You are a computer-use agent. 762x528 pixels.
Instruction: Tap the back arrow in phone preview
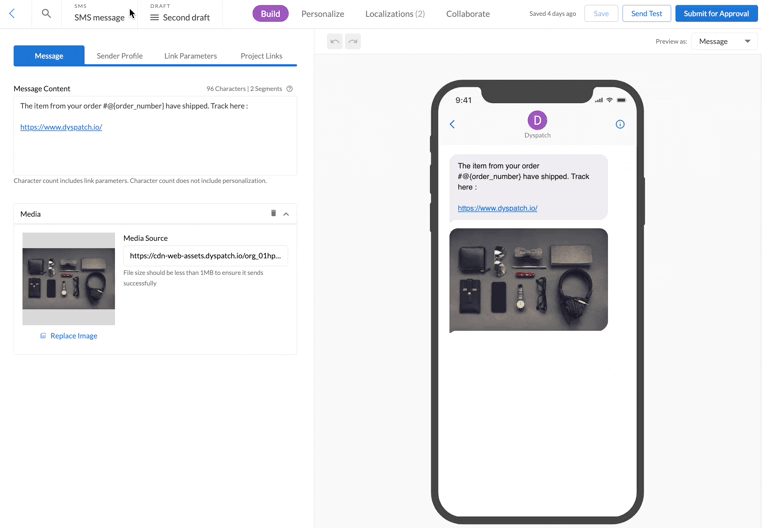(452, 124)
